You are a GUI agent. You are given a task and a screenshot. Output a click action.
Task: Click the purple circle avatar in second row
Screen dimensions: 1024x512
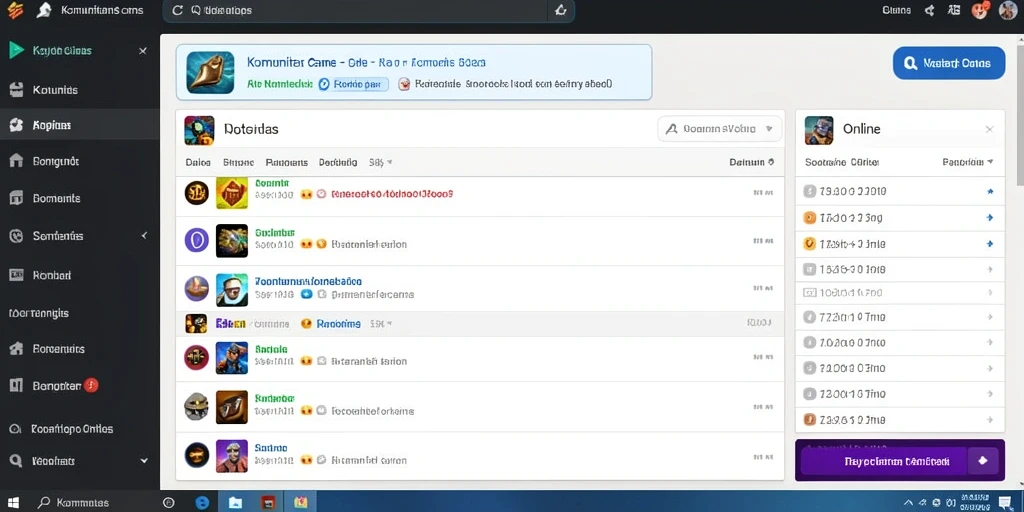(x=197, y=240)
